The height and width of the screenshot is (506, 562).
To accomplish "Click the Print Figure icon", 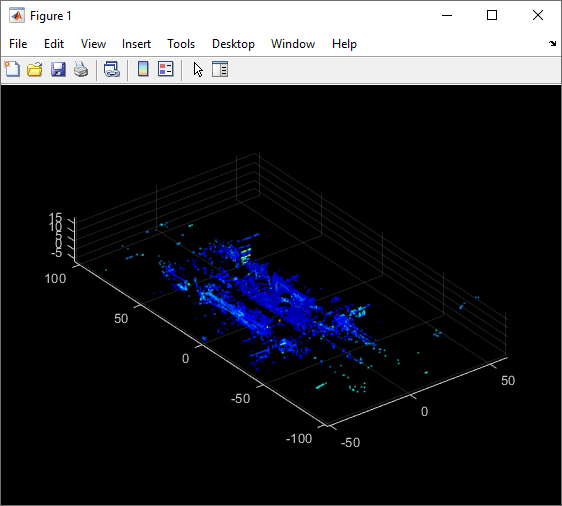I will pyautogui.click(x=81, y=69).
